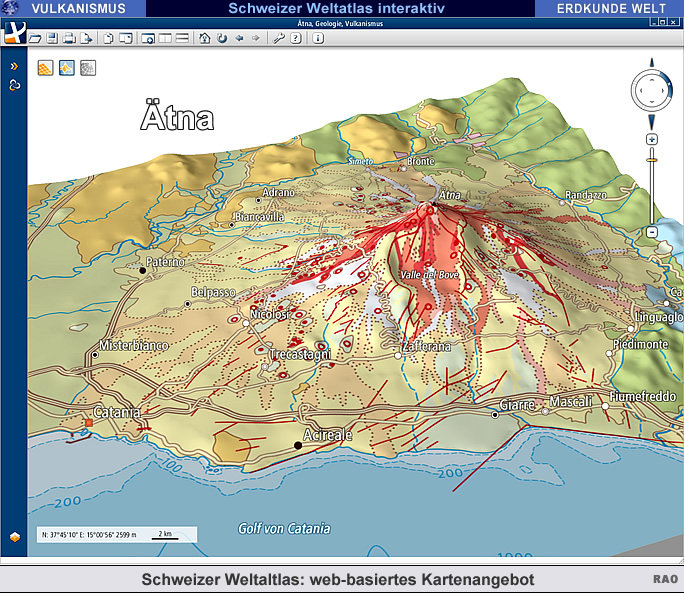Click the overlapping windows icon
Image resolution: width=684 pixels, height=597 pixels.
tap(126, 38)
